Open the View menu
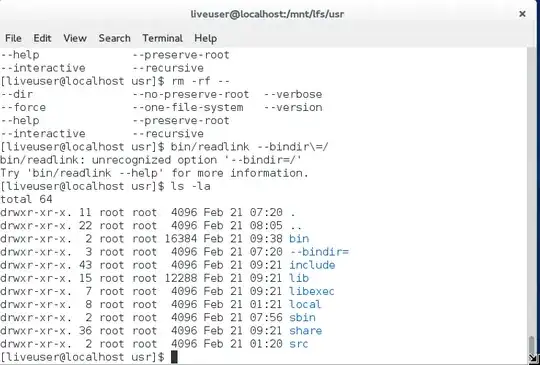 (75, 38)
